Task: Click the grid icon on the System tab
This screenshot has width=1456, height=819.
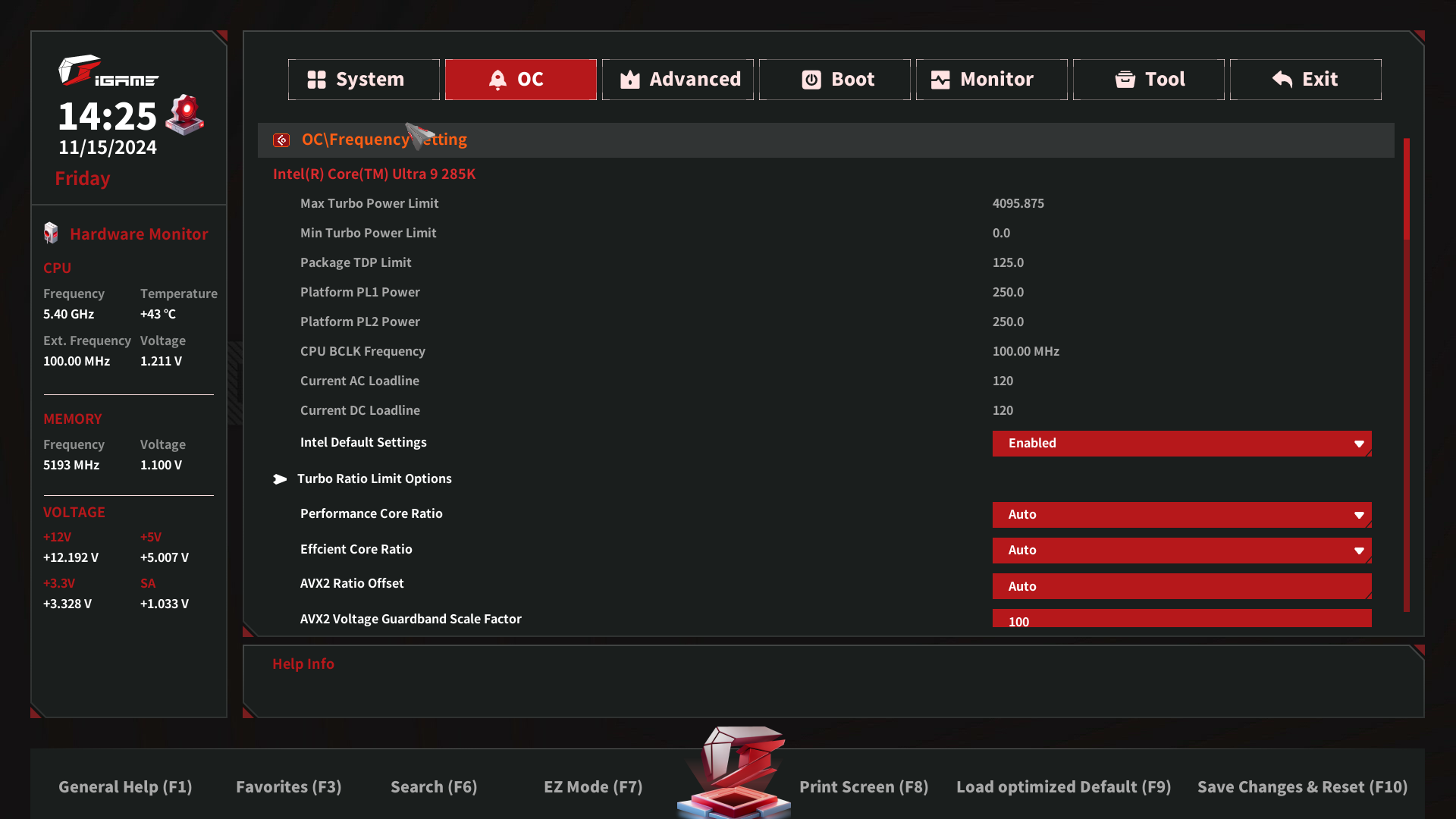Action: 316,80
